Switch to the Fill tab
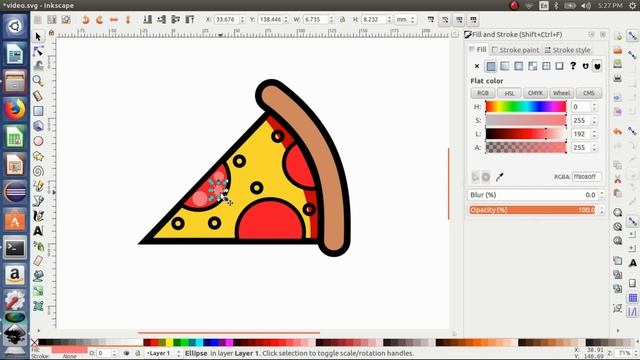The image size is (640, 360). (x=478, y=50)
